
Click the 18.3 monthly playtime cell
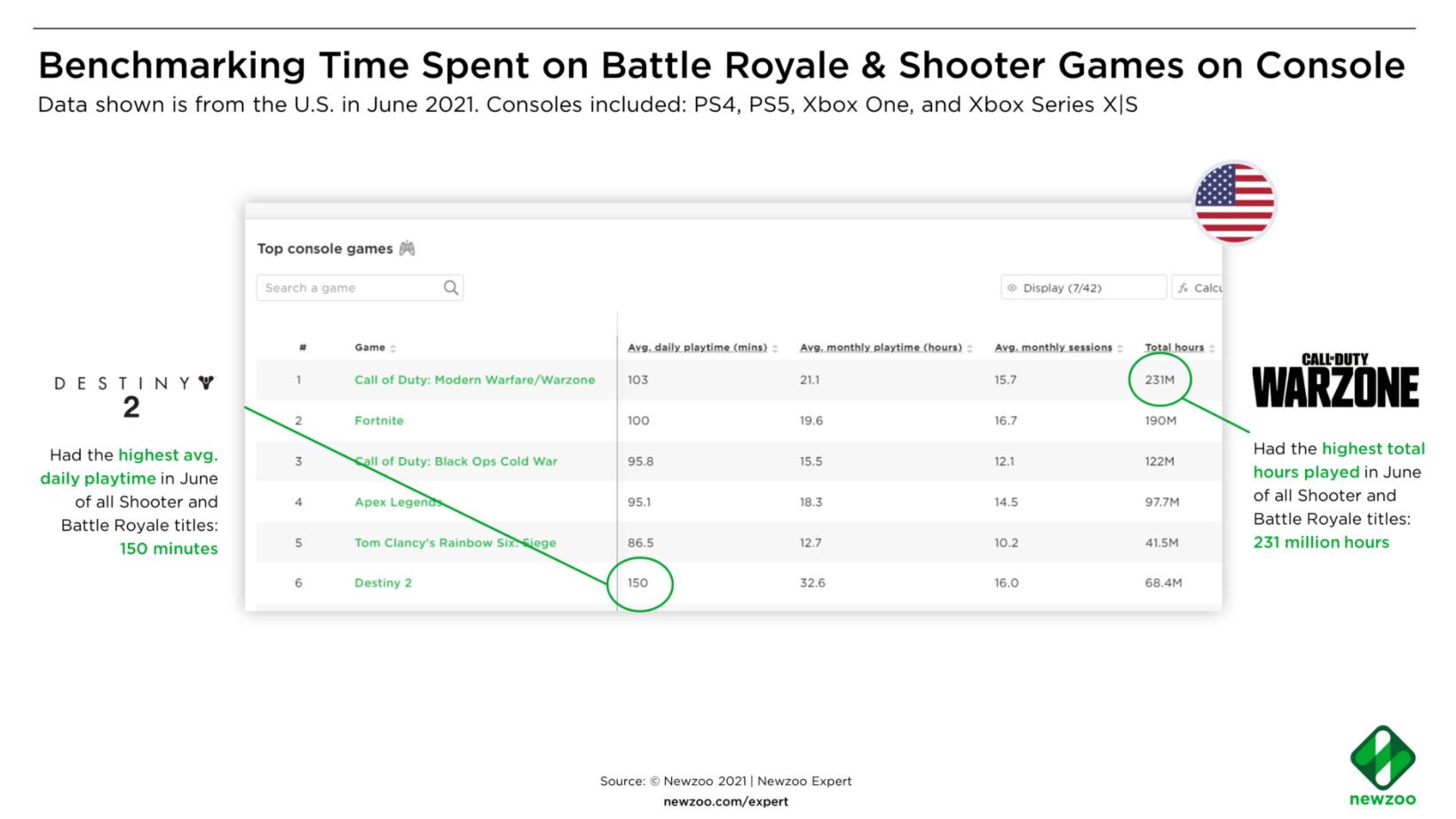tap(811, 502)
